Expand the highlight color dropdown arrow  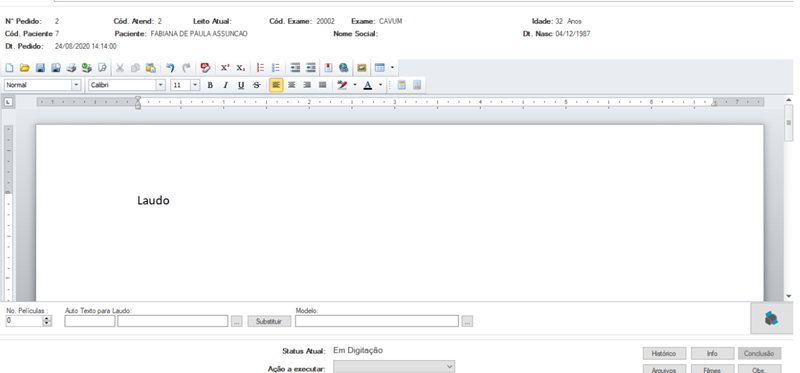(x=355, y=85)
